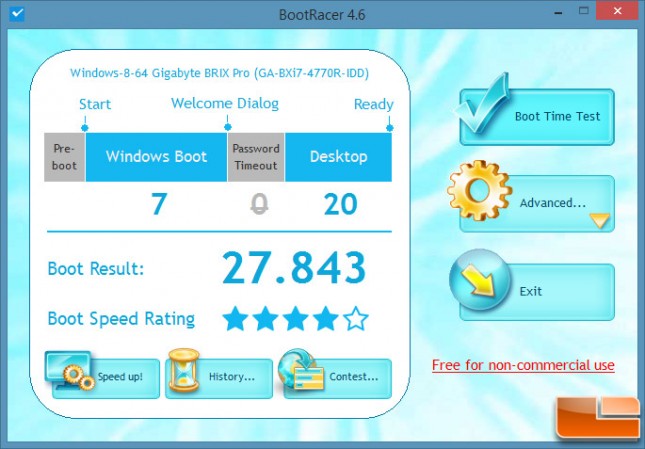Minimize the BootRacer window
The height and width of the screenshot is (449, 645).
pyautogui.click(x=558, y=12)
